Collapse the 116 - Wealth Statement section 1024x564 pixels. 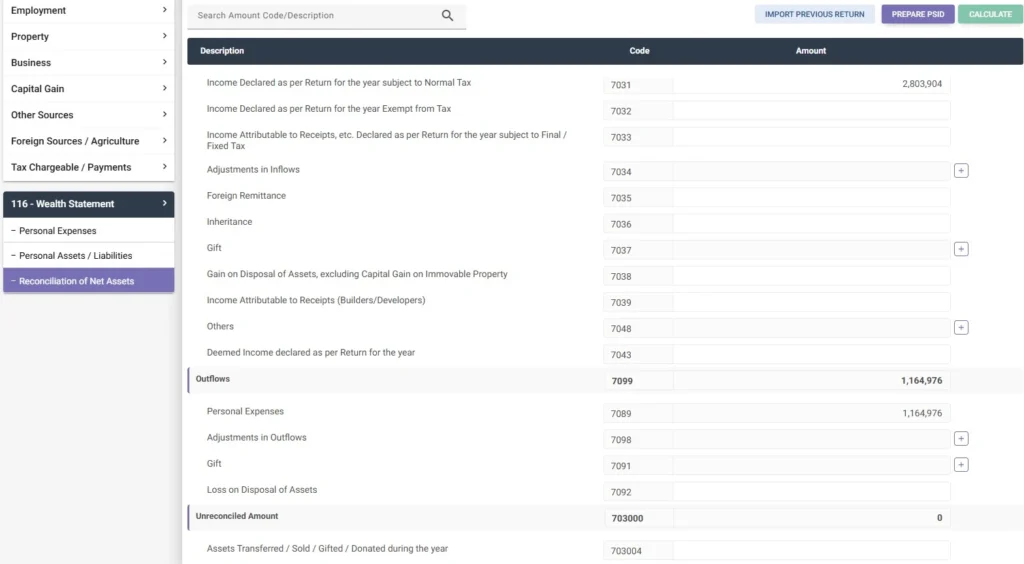coord(89,204)
